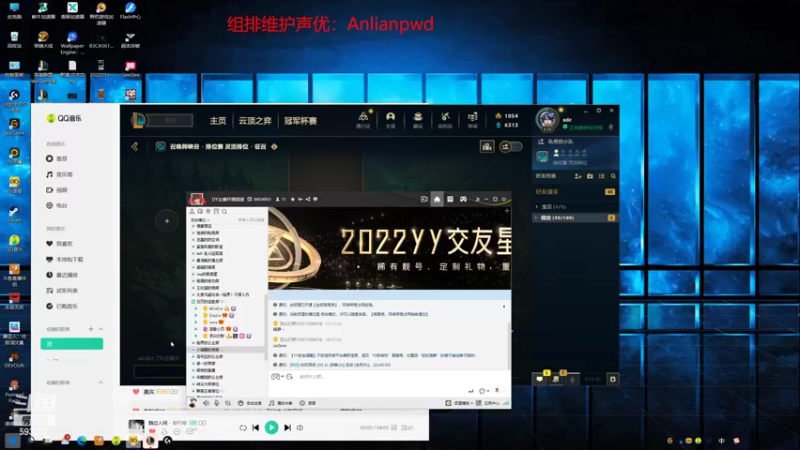Toggle YY microphone icon
Image resolution: width=800 pixels, height=450 pixels.
(217, 403)
